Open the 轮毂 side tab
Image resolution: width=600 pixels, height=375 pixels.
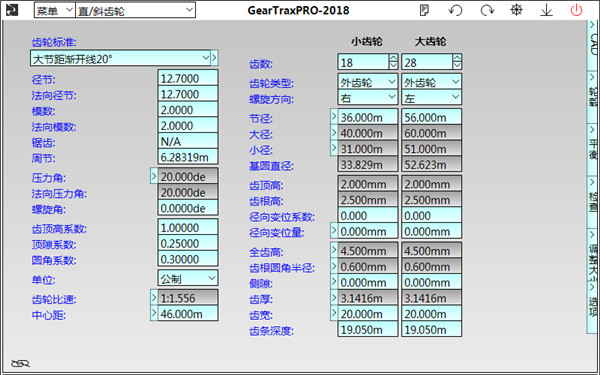click(593, 98)
